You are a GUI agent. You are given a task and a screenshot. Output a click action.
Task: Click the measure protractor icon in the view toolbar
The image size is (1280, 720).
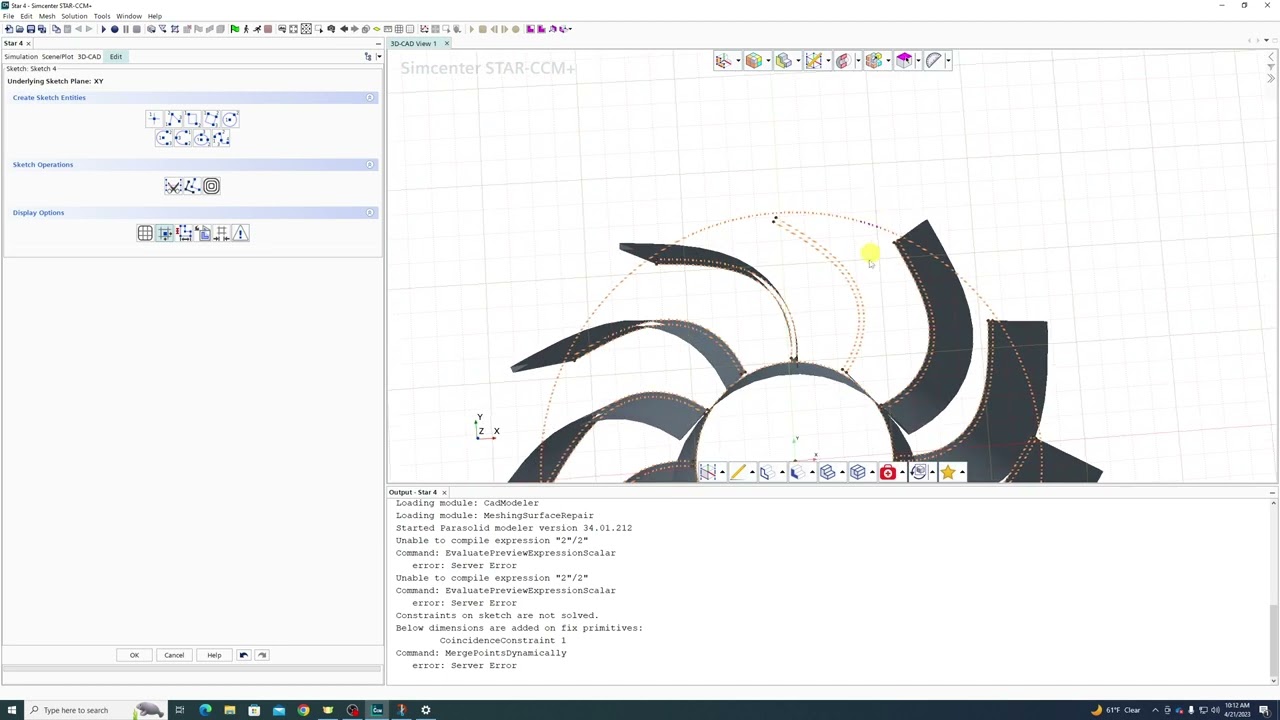[x=933, y=61]
